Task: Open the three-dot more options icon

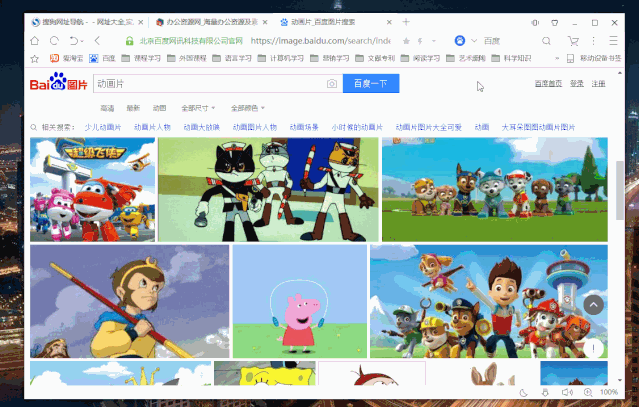Action: click(x=593, y=41)
